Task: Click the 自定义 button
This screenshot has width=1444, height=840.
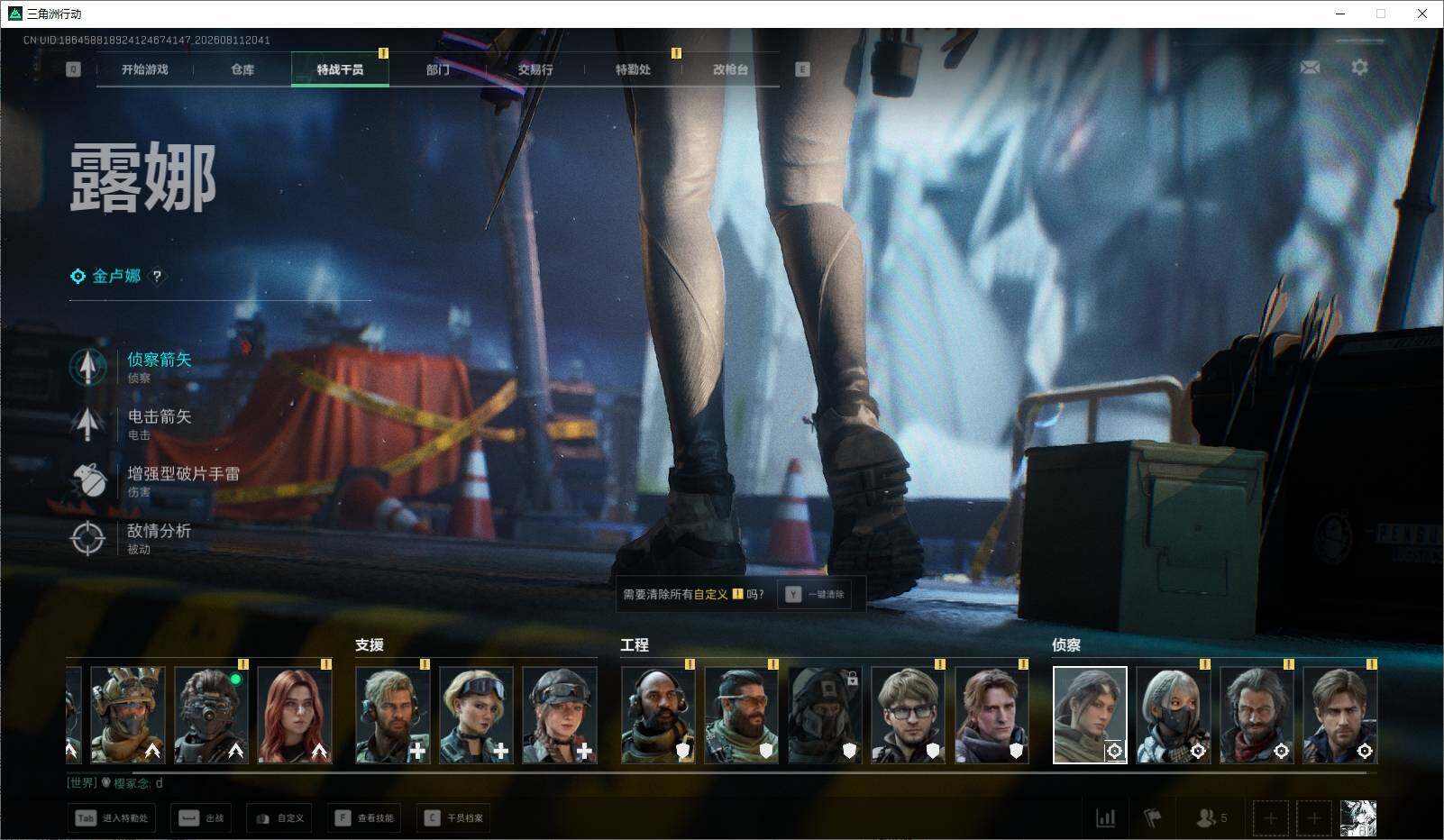Action: click(x=279, y=818)
